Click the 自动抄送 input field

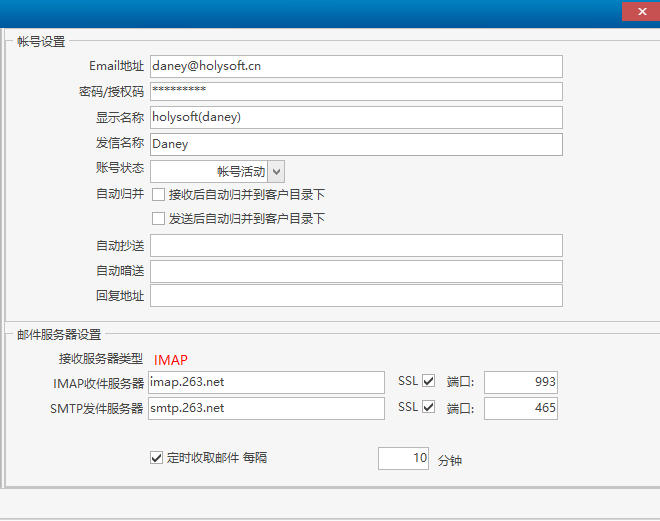coord(355,246)
